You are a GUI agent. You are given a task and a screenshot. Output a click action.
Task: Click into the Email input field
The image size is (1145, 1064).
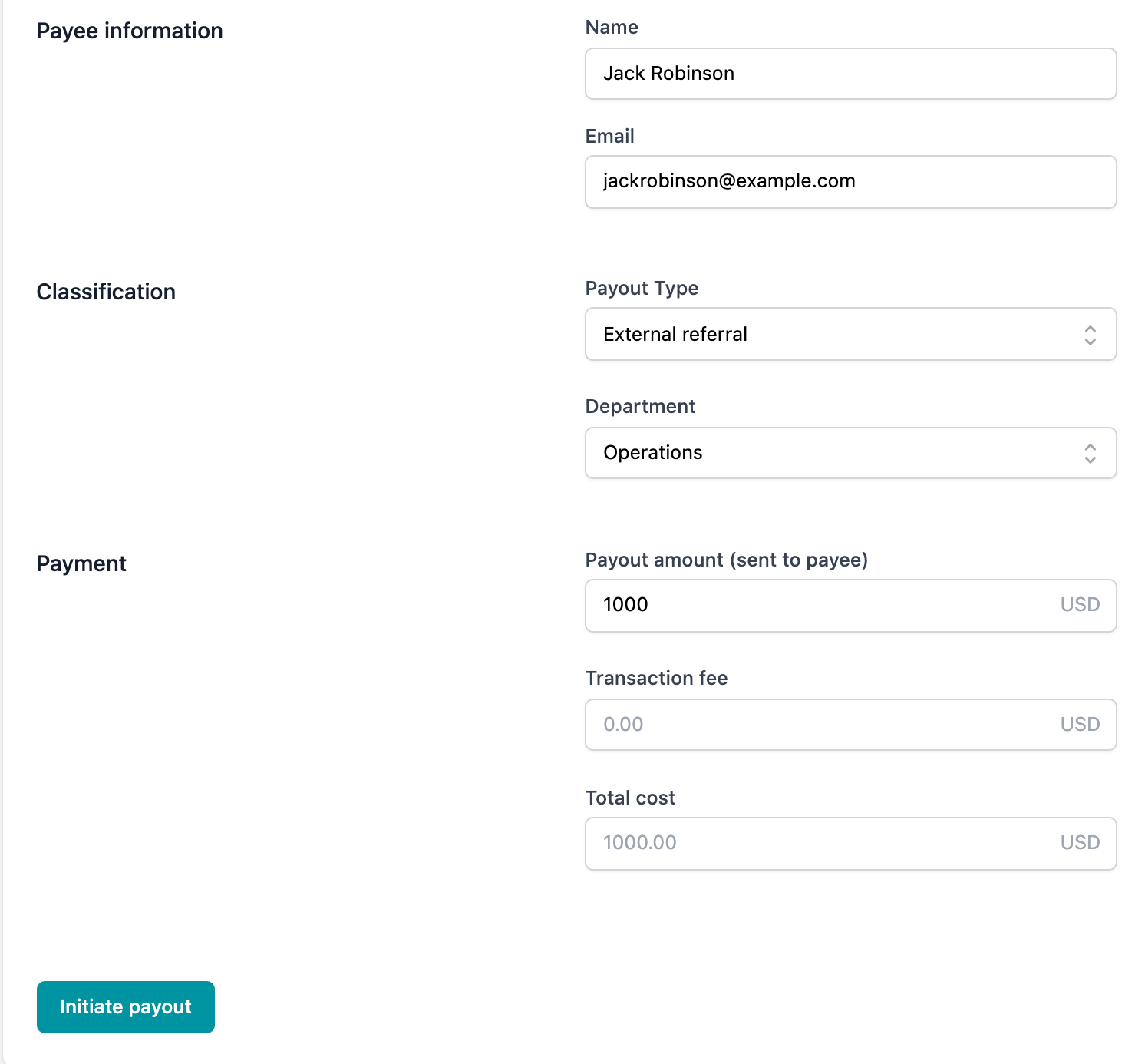pyautogui.click(x=850, y=182)
